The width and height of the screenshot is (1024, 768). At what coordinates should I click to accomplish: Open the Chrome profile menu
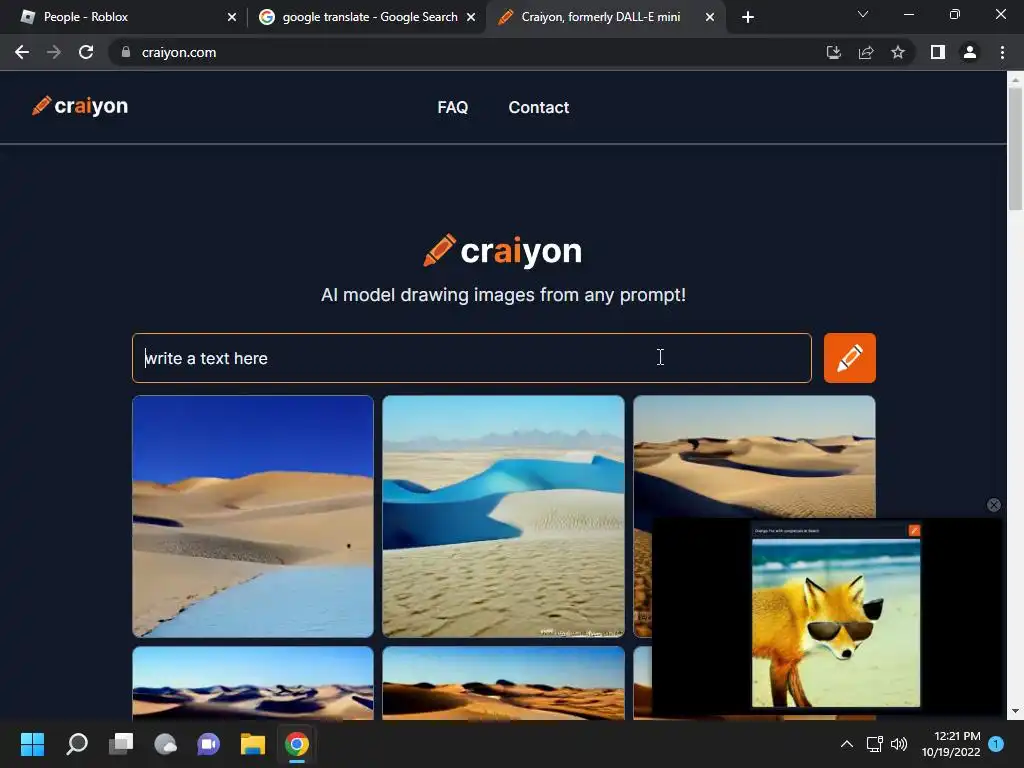pyautogui.click(x=970, y=52)
